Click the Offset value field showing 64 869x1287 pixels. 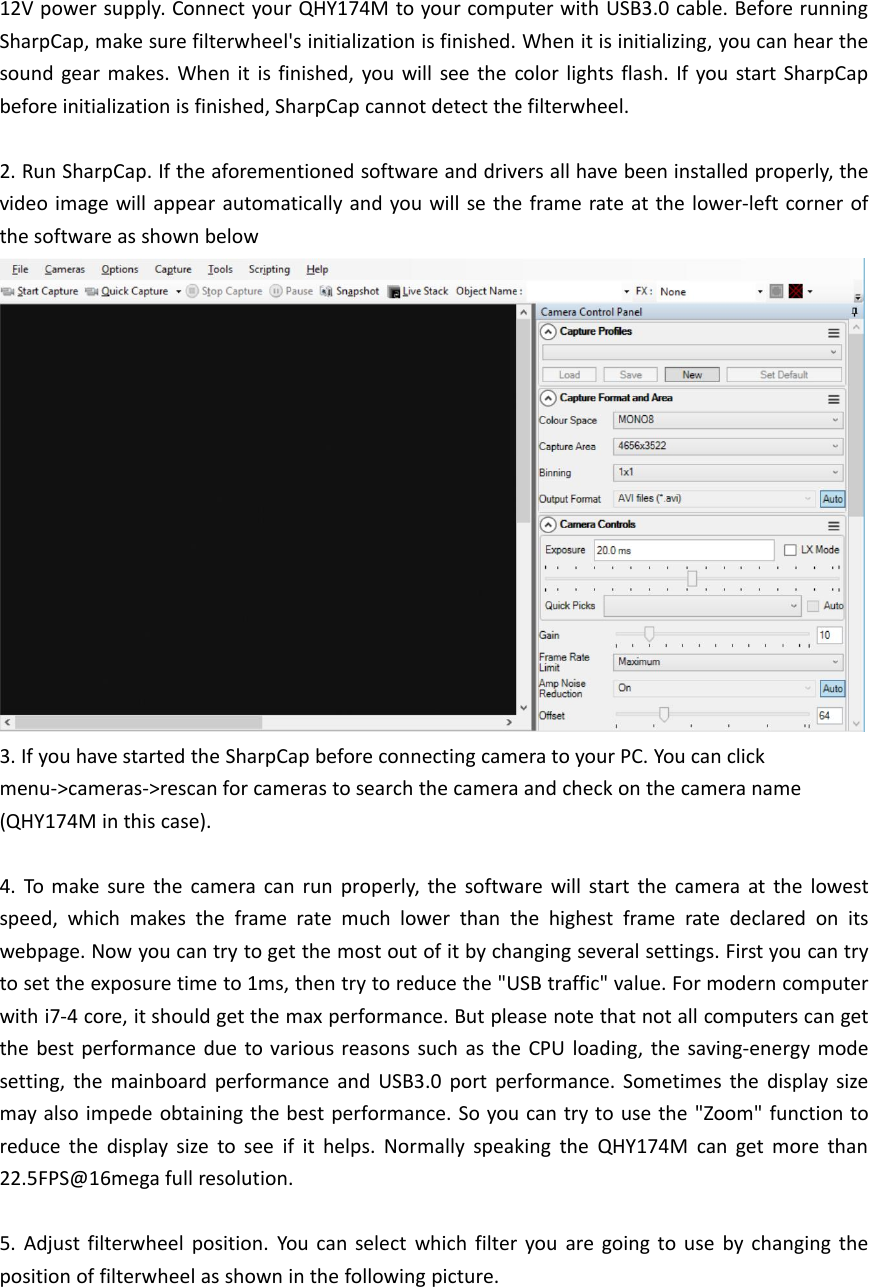tap(830, 716)
